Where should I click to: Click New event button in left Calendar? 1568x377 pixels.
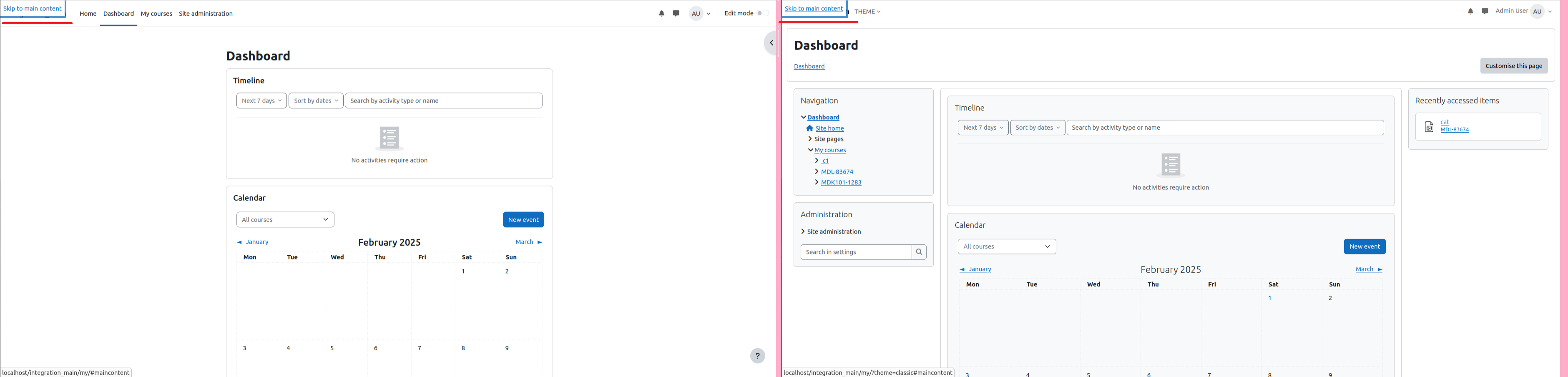pos(523,219)
